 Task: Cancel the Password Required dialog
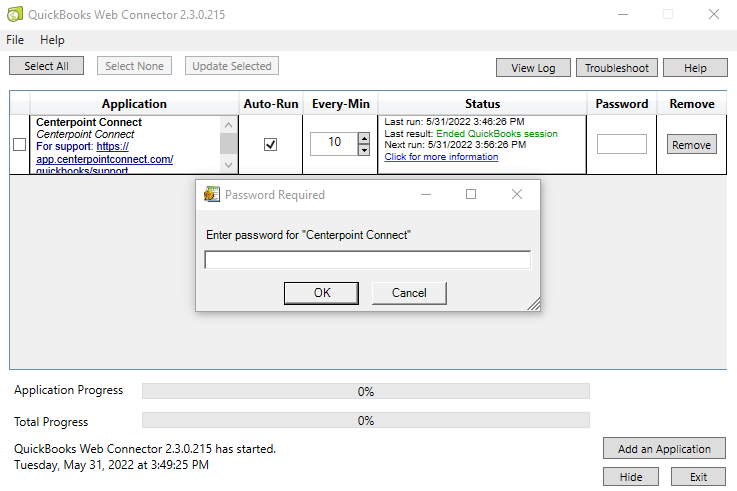pos(409,293)
